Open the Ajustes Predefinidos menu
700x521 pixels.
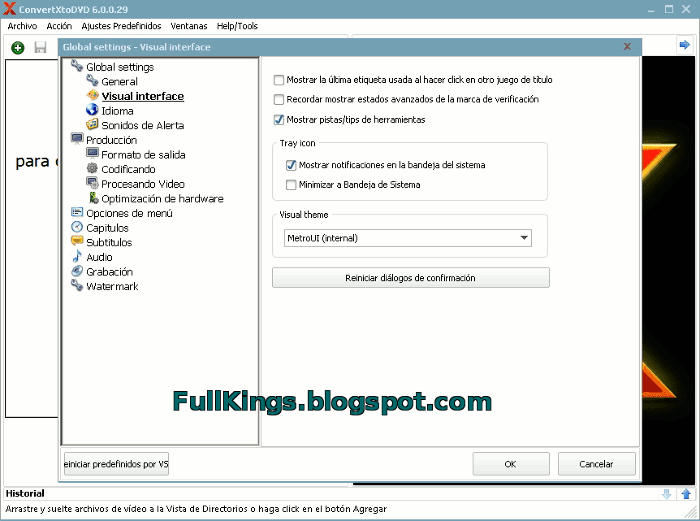121,26
